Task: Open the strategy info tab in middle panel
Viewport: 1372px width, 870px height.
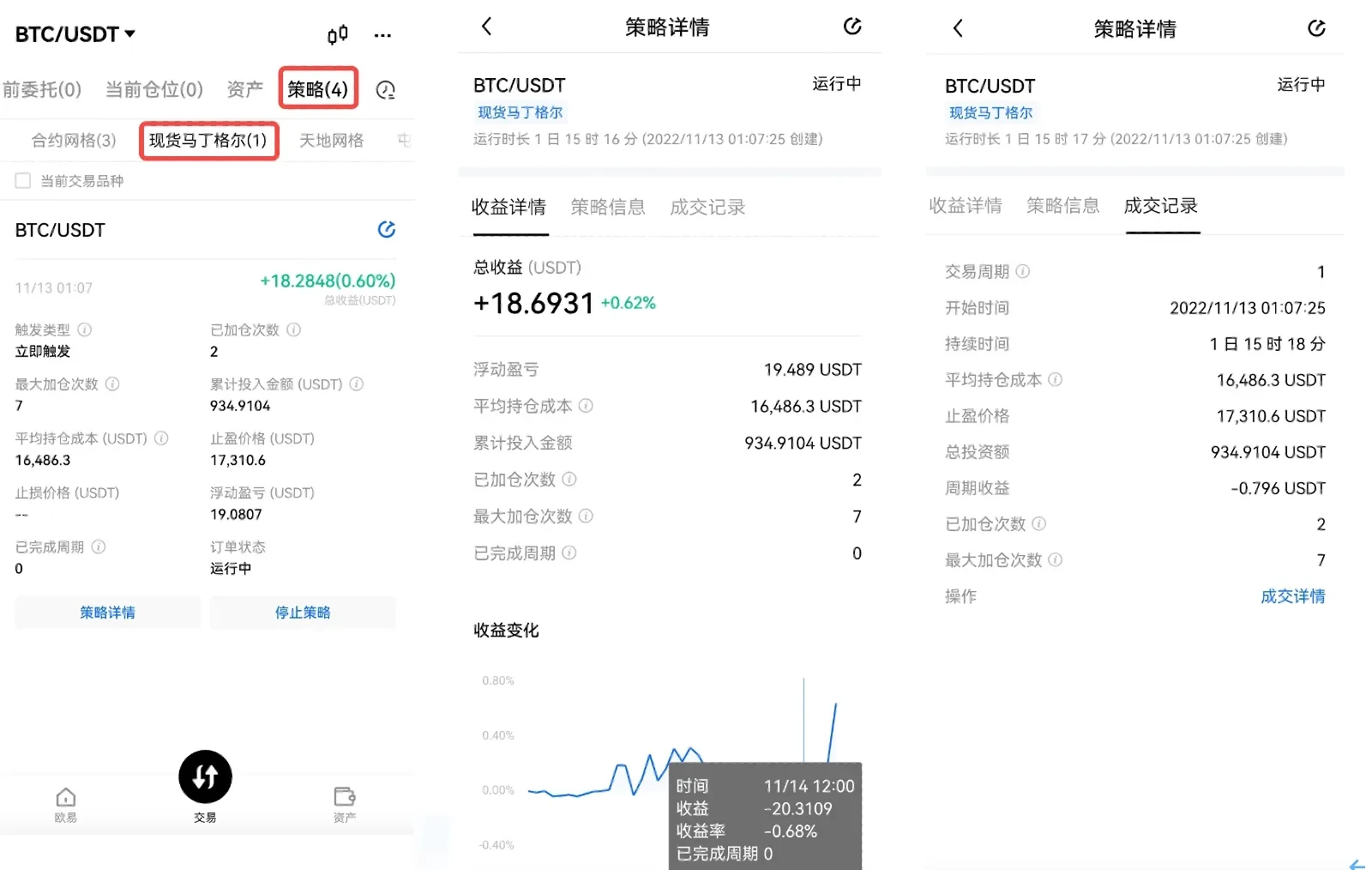Action: pos(607,207)
